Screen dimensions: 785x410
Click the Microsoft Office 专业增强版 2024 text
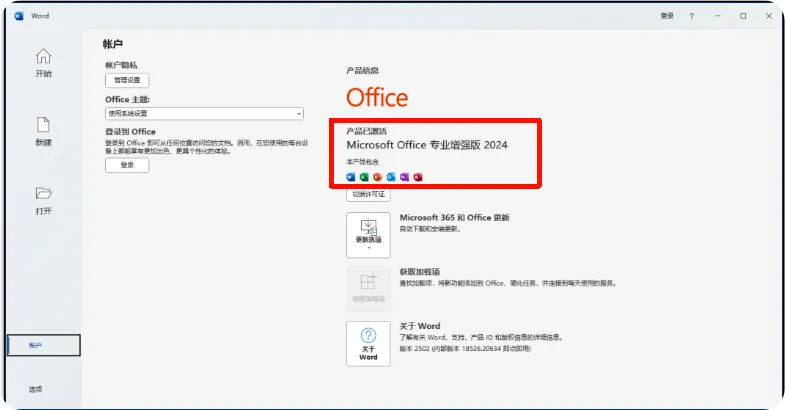pyautogui.click(x=427, y=145)
